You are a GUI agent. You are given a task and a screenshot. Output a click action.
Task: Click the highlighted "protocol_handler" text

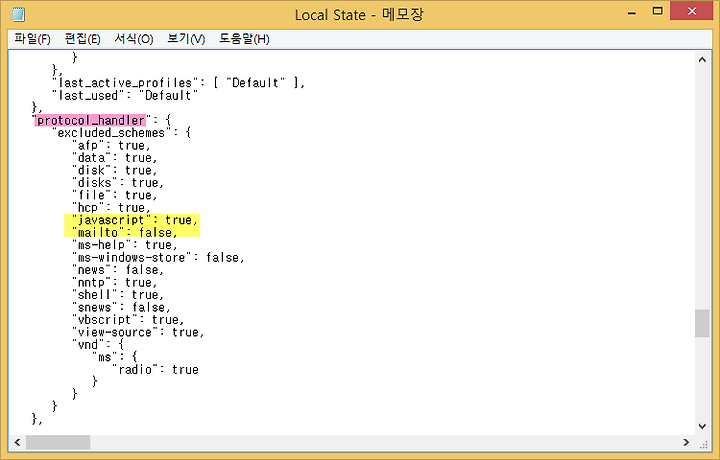coord(90,120)
